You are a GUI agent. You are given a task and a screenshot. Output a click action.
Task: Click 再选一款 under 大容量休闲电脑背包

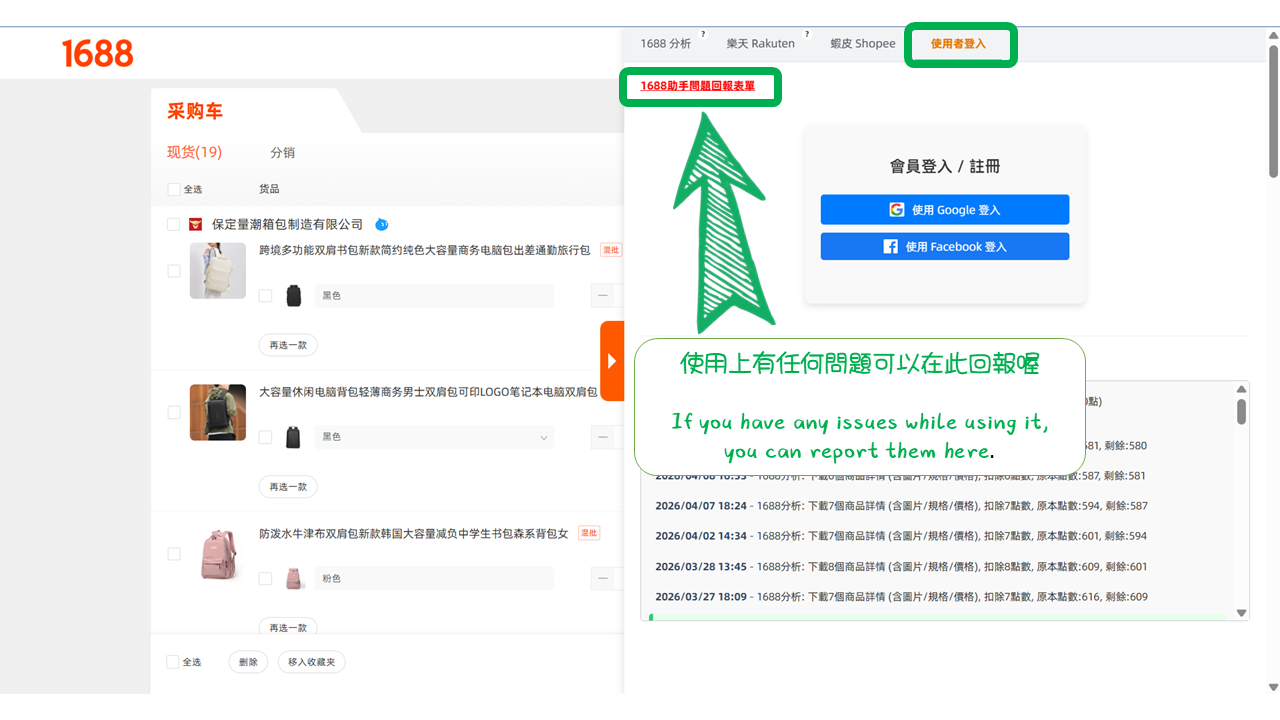point(288,487)
